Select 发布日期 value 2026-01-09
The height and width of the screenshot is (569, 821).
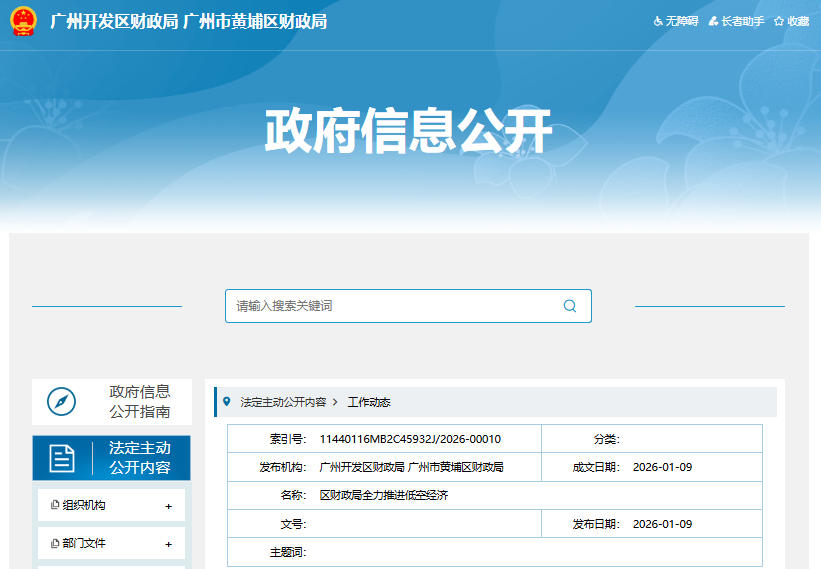coord(662,524)
